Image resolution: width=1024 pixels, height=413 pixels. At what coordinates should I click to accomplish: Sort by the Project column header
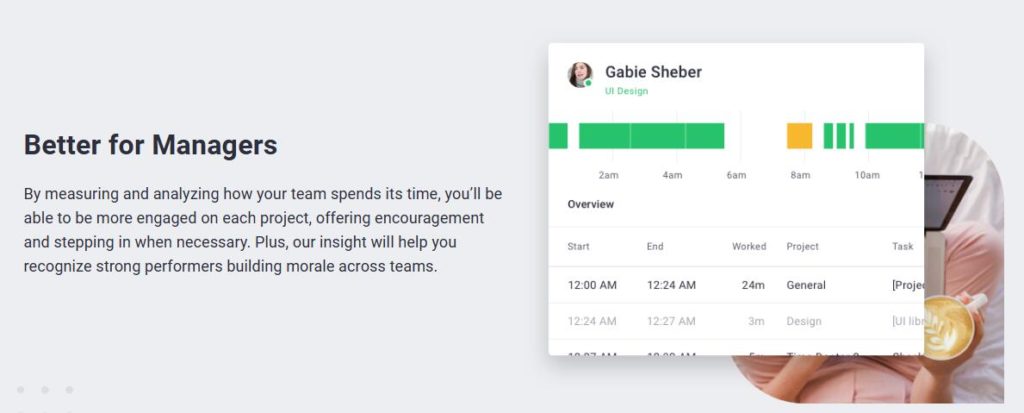(x=802, y=246)
